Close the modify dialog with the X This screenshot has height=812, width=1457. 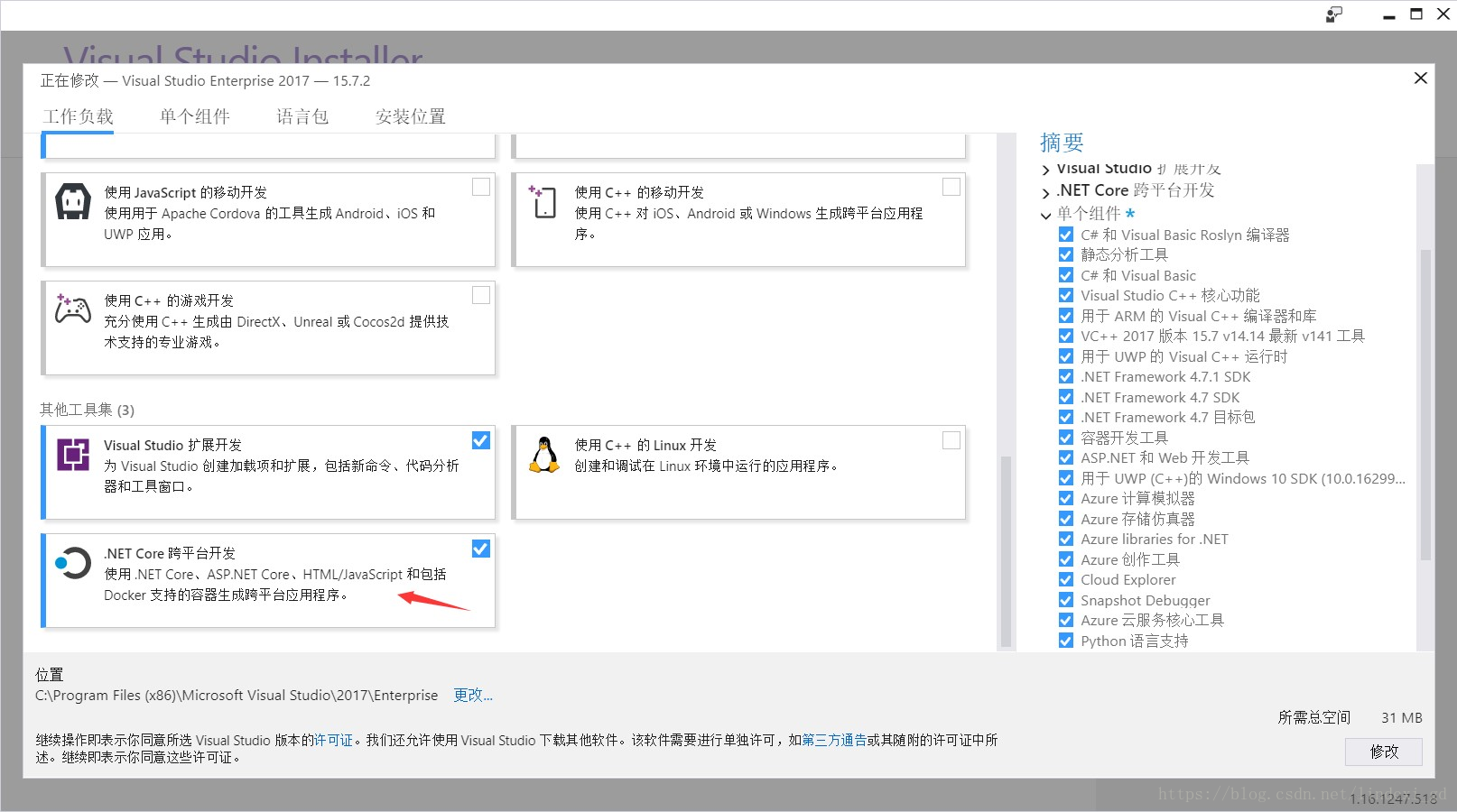(x=1420, y=78)
